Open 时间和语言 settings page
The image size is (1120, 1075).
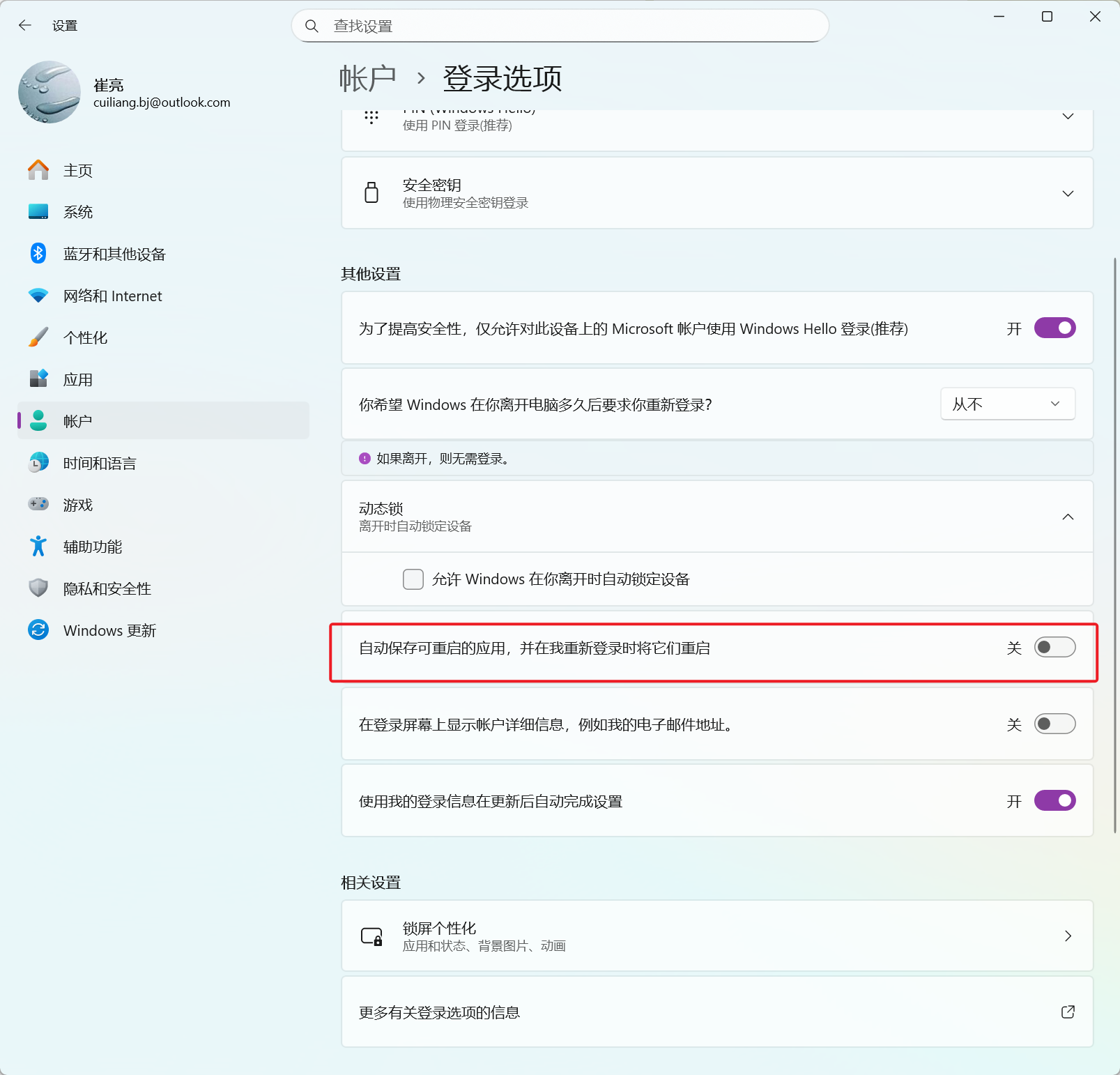point(163,463)
